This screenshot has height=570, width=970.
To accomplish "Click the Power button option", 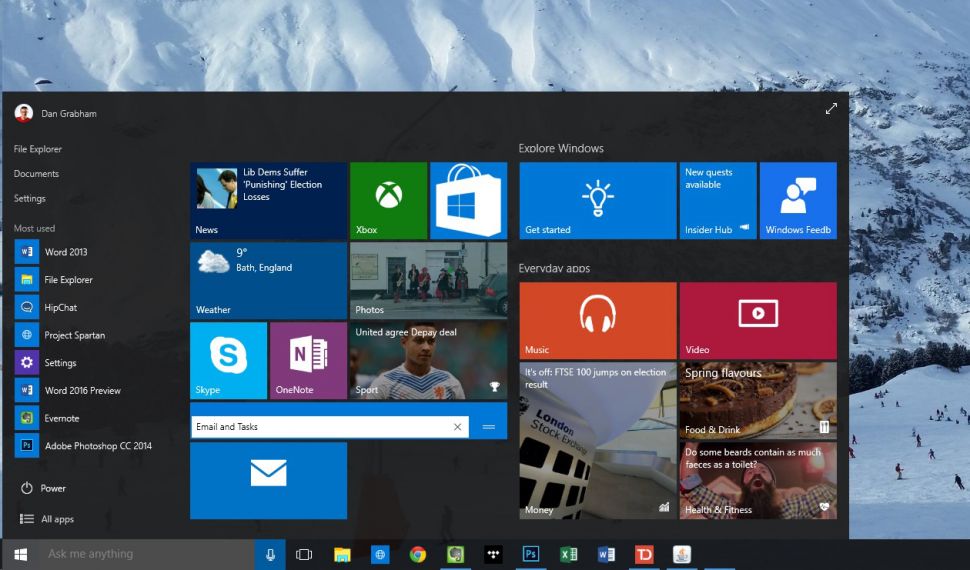I will [43, 488].
